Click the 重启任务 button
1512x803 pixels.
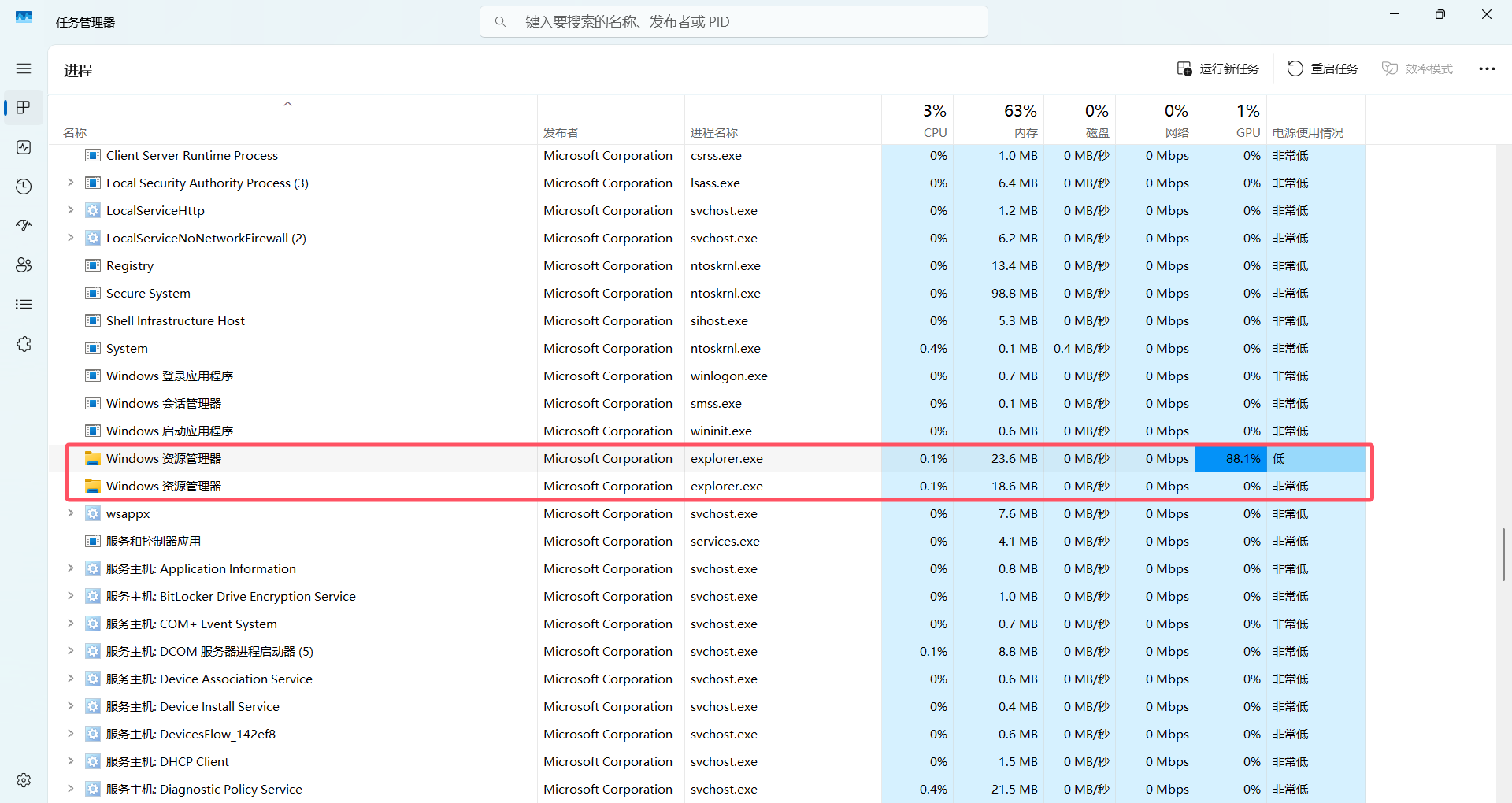coord(1323,69)
